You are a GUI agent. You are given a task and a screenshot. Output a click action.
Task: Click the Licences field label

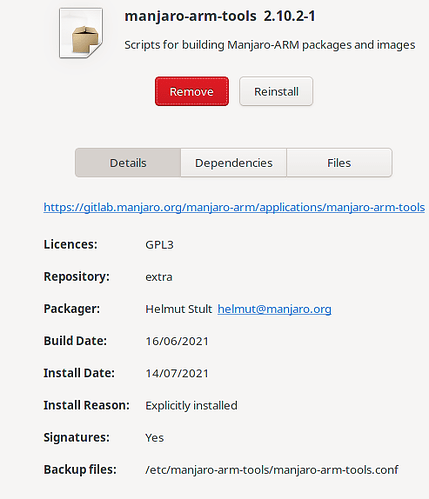click(70, 244)
